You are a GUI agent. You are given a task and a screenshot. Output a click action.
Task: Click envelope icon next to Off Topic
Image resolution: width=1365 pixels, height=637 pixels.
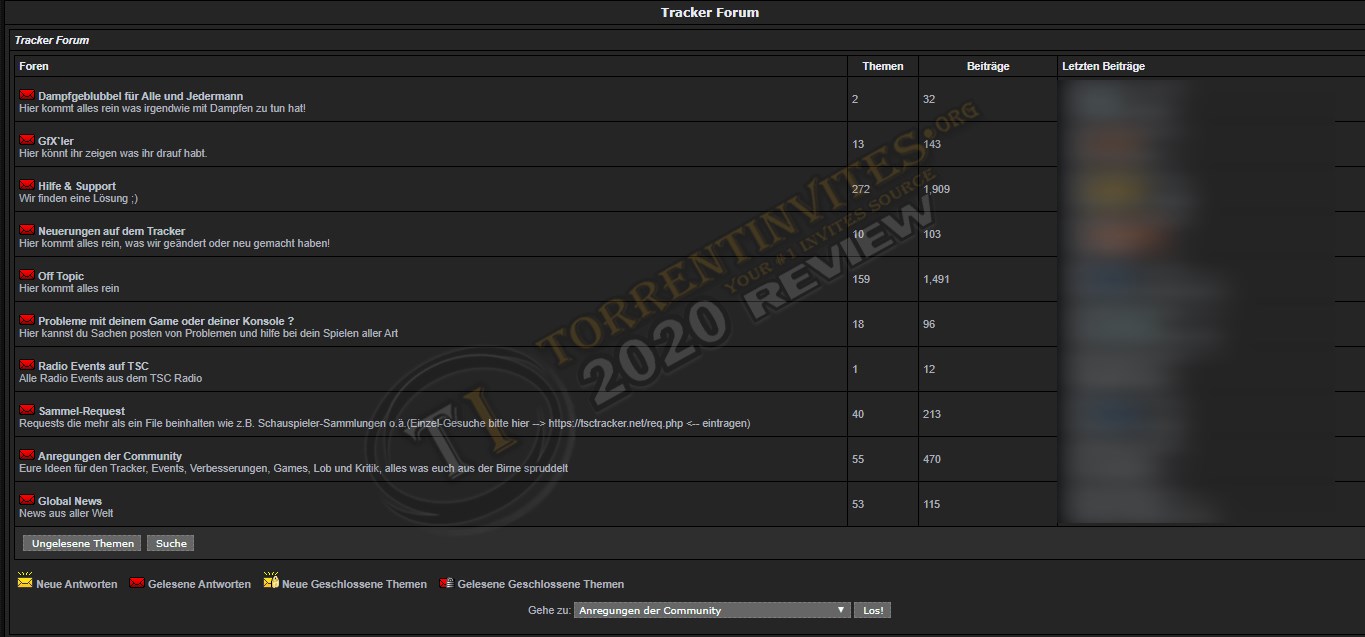[27, 275]
